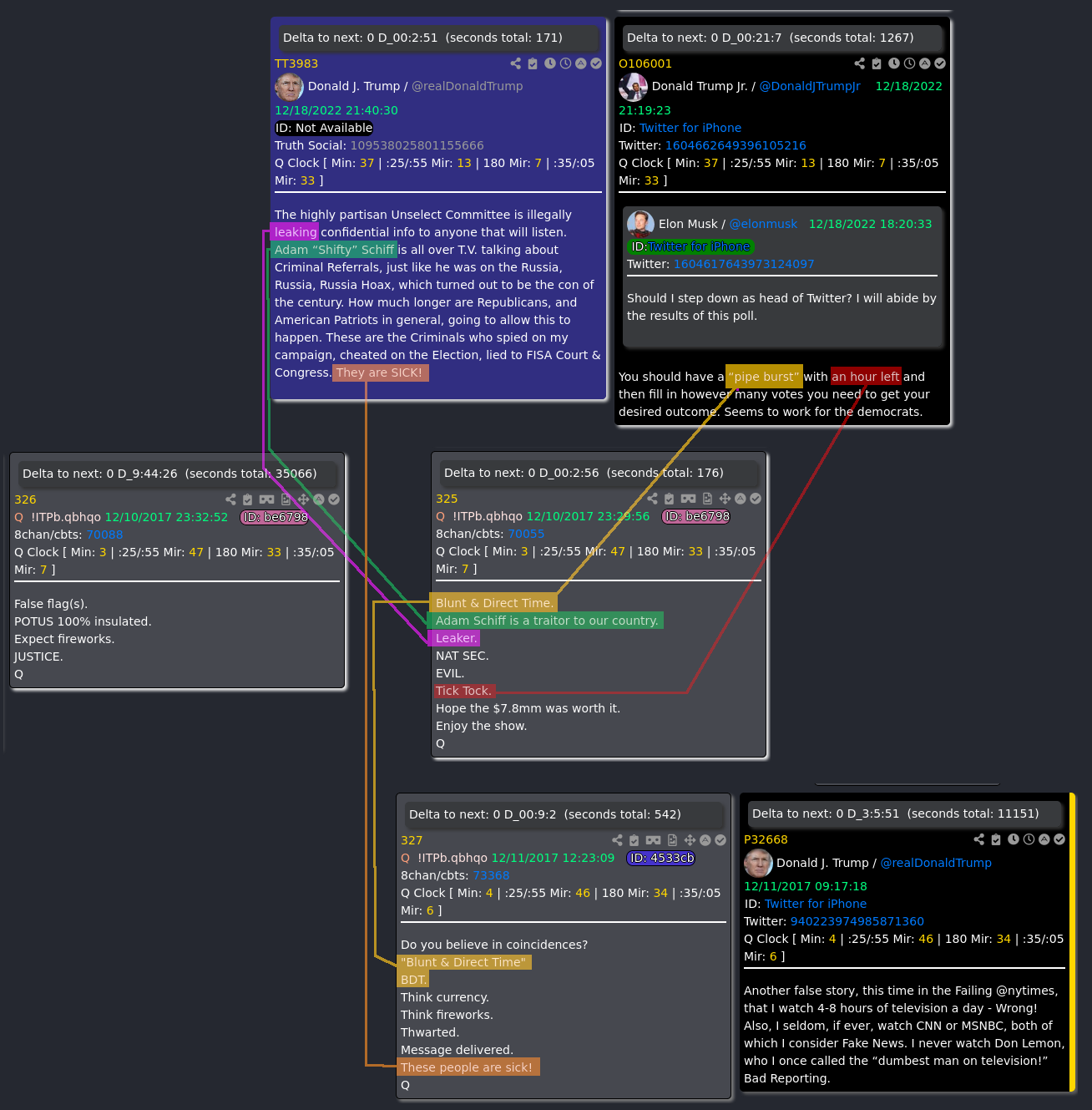
Task: Click Donald J. Trump avatar in TT3983
Action: click(289, 87)
